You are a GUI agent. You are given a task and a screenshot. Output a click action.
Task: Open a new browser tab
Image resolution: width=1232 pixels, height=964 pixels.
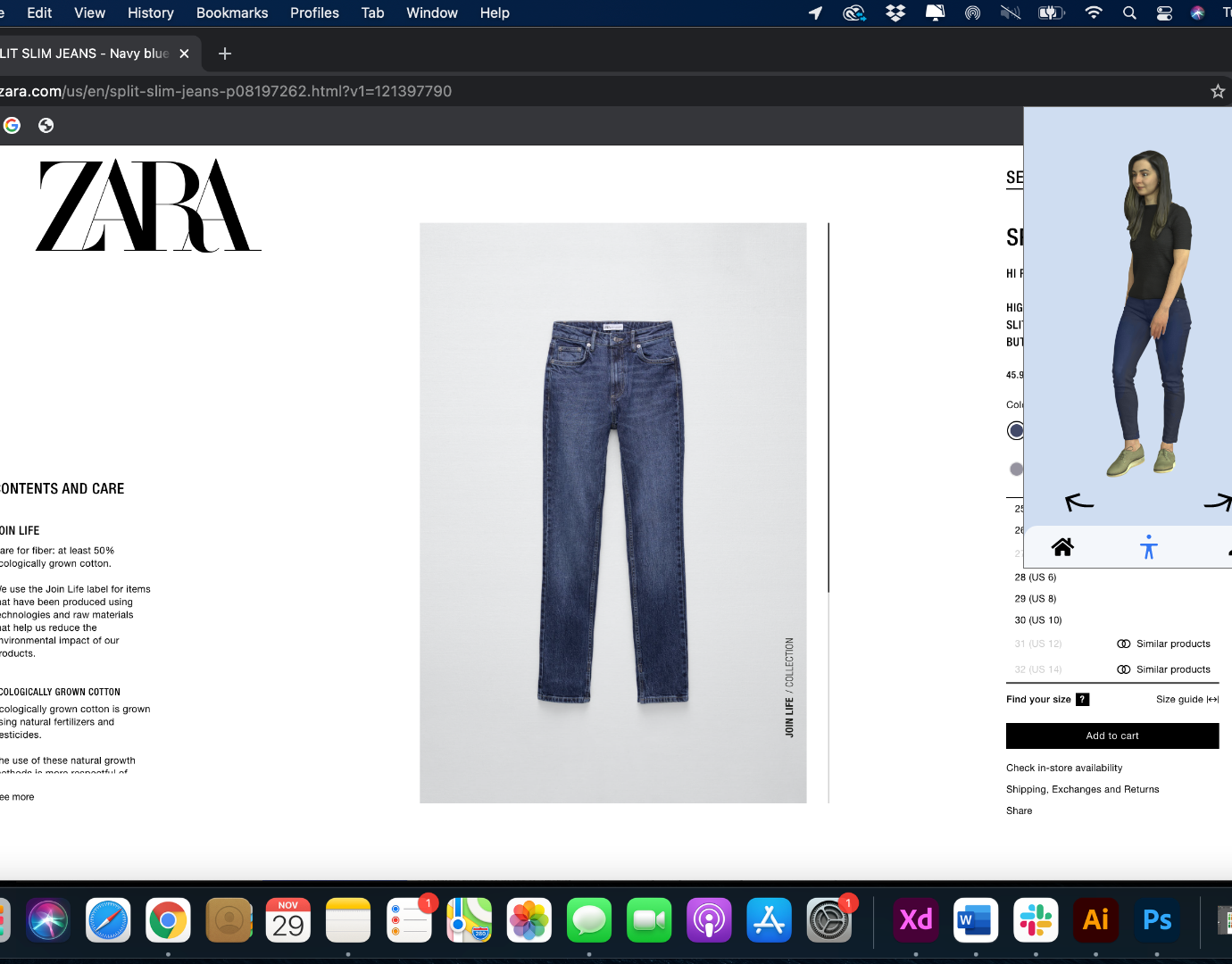[225, 54]
